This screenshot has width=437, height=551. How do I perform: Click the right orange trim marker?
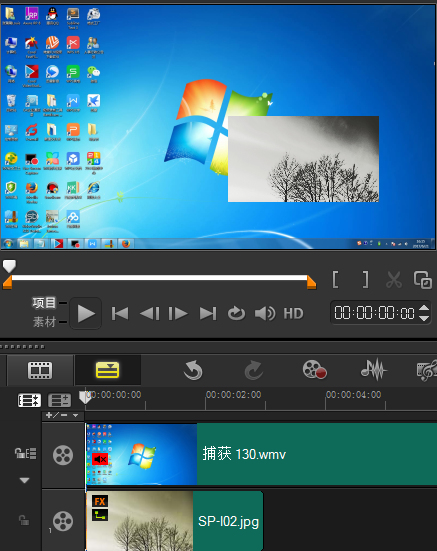[312, 282]
